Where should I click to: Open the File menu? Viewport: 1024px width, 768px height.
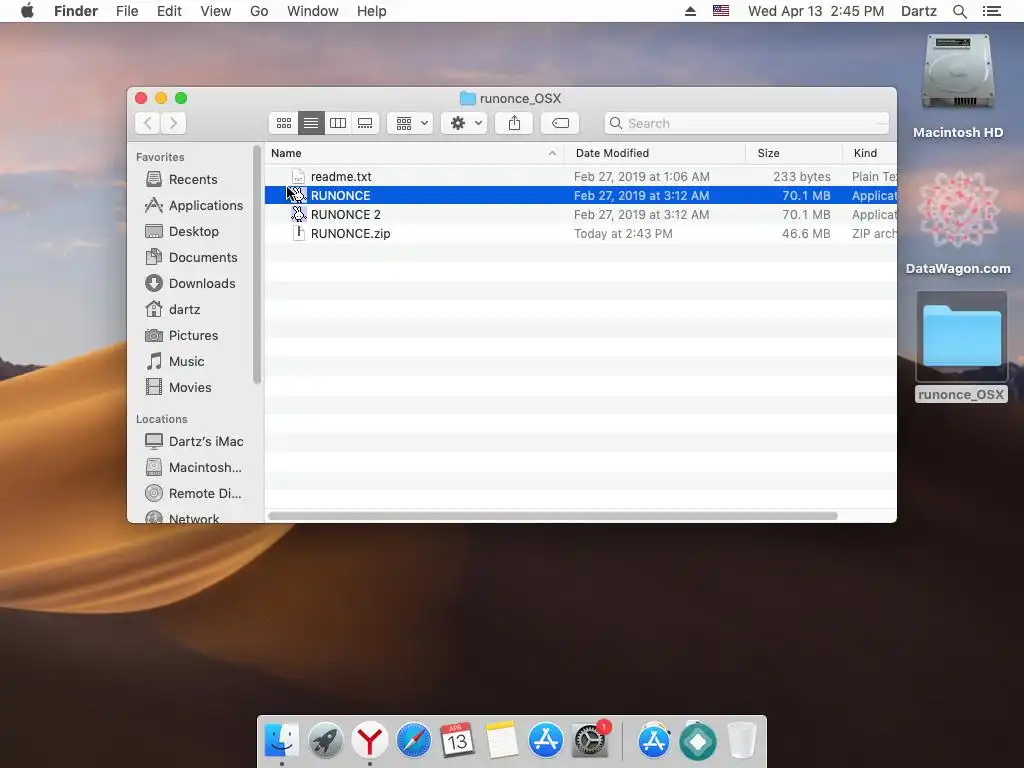coord(127,11)
